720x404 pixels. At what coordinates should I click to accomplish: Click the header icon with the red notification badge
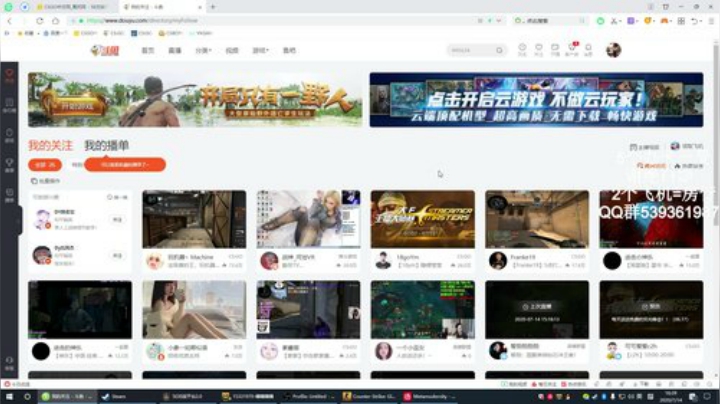point(572,50)
